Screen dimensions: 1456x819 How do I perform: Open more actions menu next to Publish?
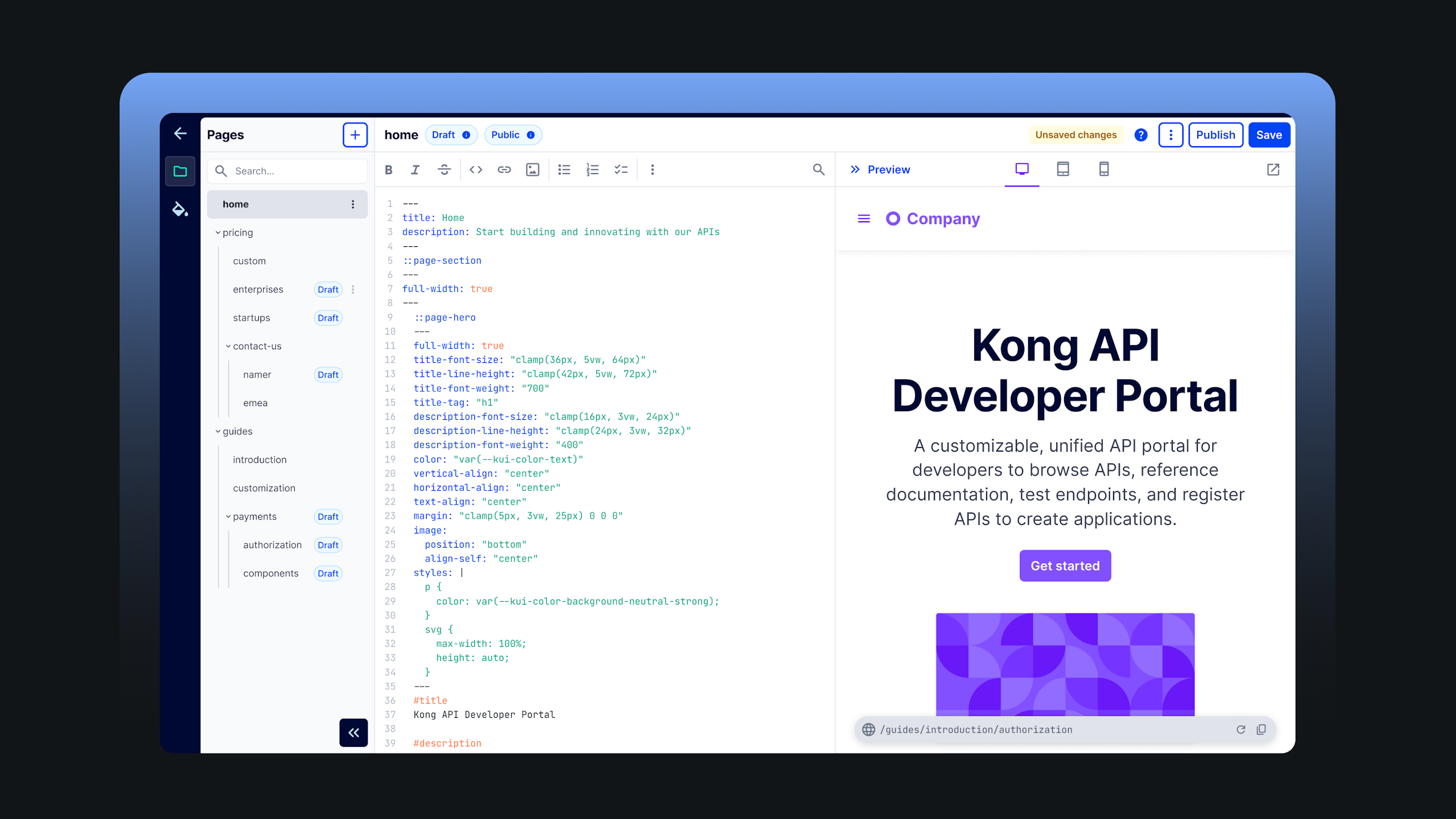1171,135
